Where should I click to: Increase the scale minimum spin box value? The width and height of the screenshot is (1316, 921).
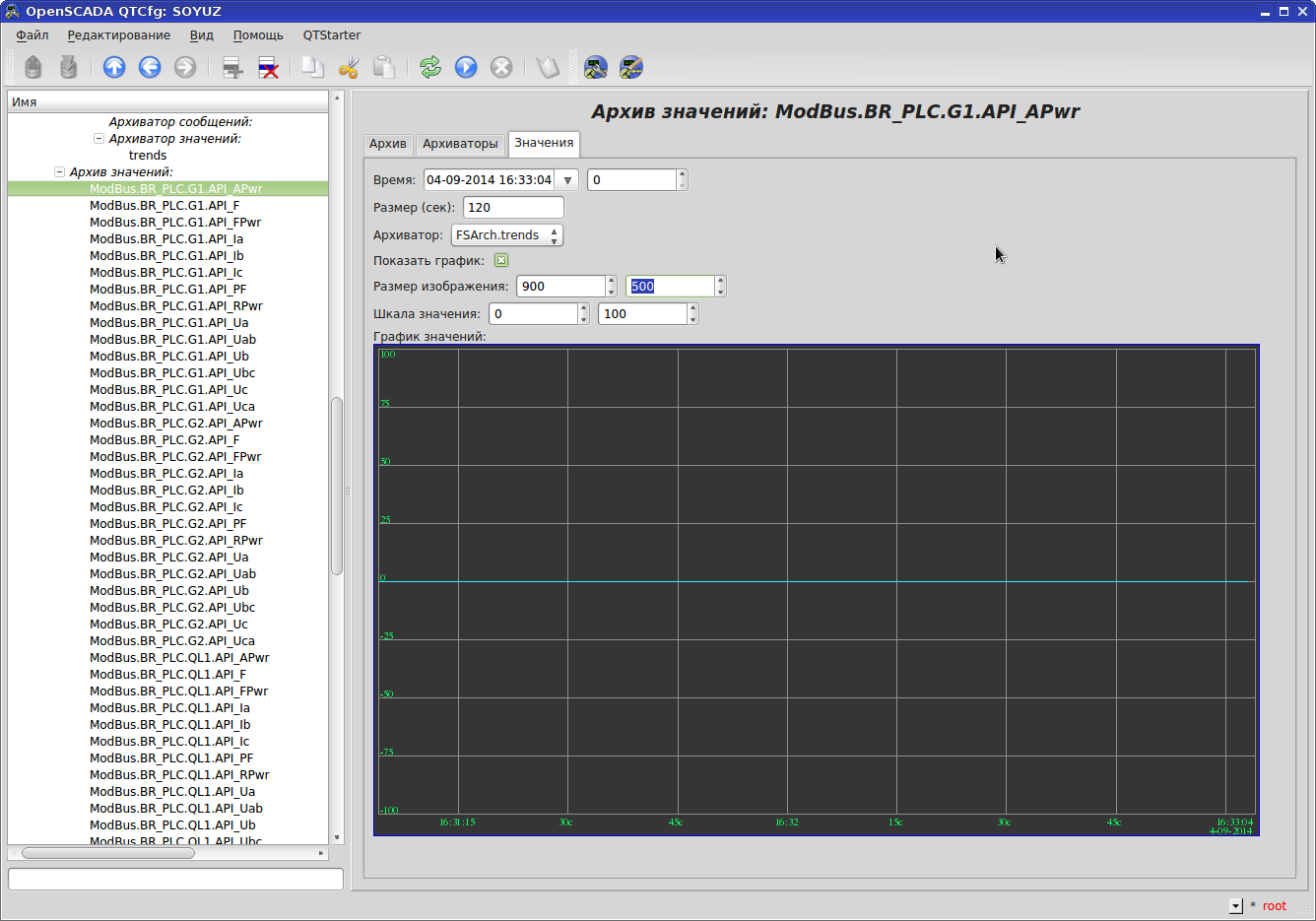(584, 308)
